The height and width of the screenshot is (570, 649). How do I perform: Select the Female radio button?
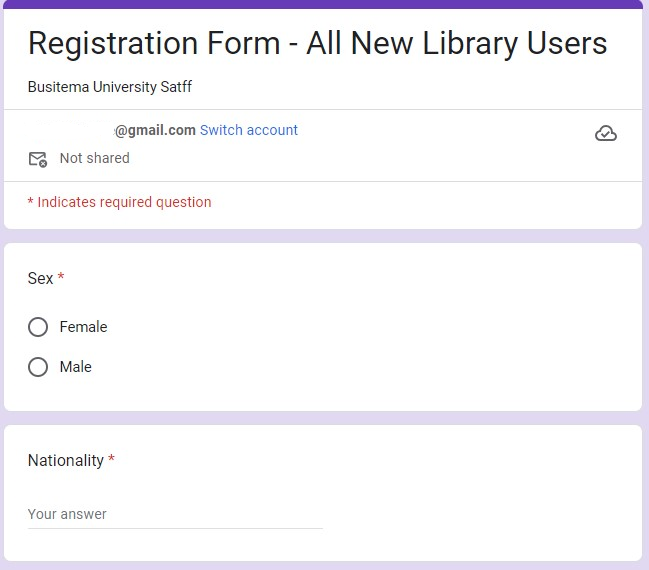[38, 327]
